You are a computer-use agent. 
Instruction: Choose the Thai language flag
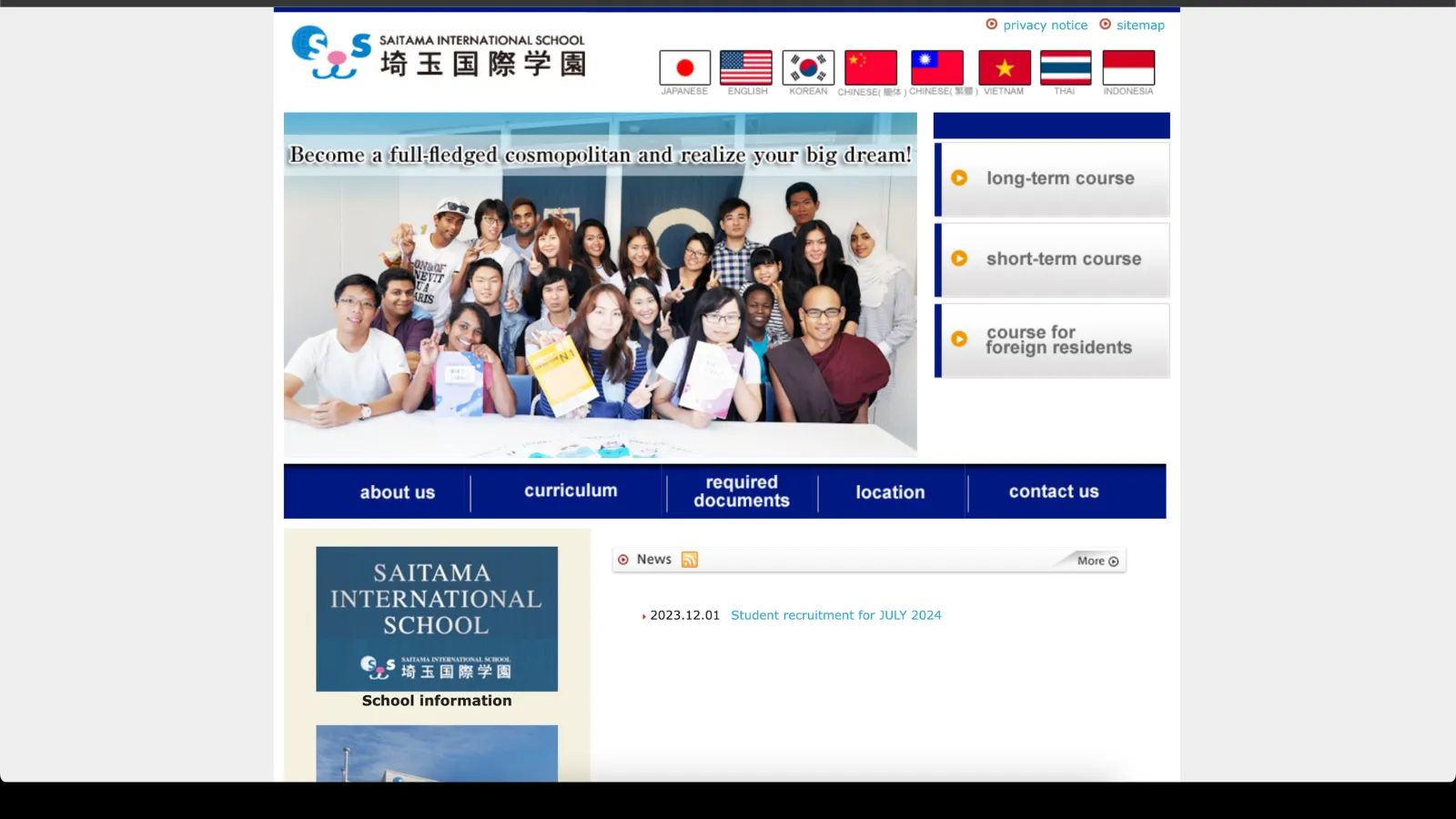click(x=1065, y=66)
